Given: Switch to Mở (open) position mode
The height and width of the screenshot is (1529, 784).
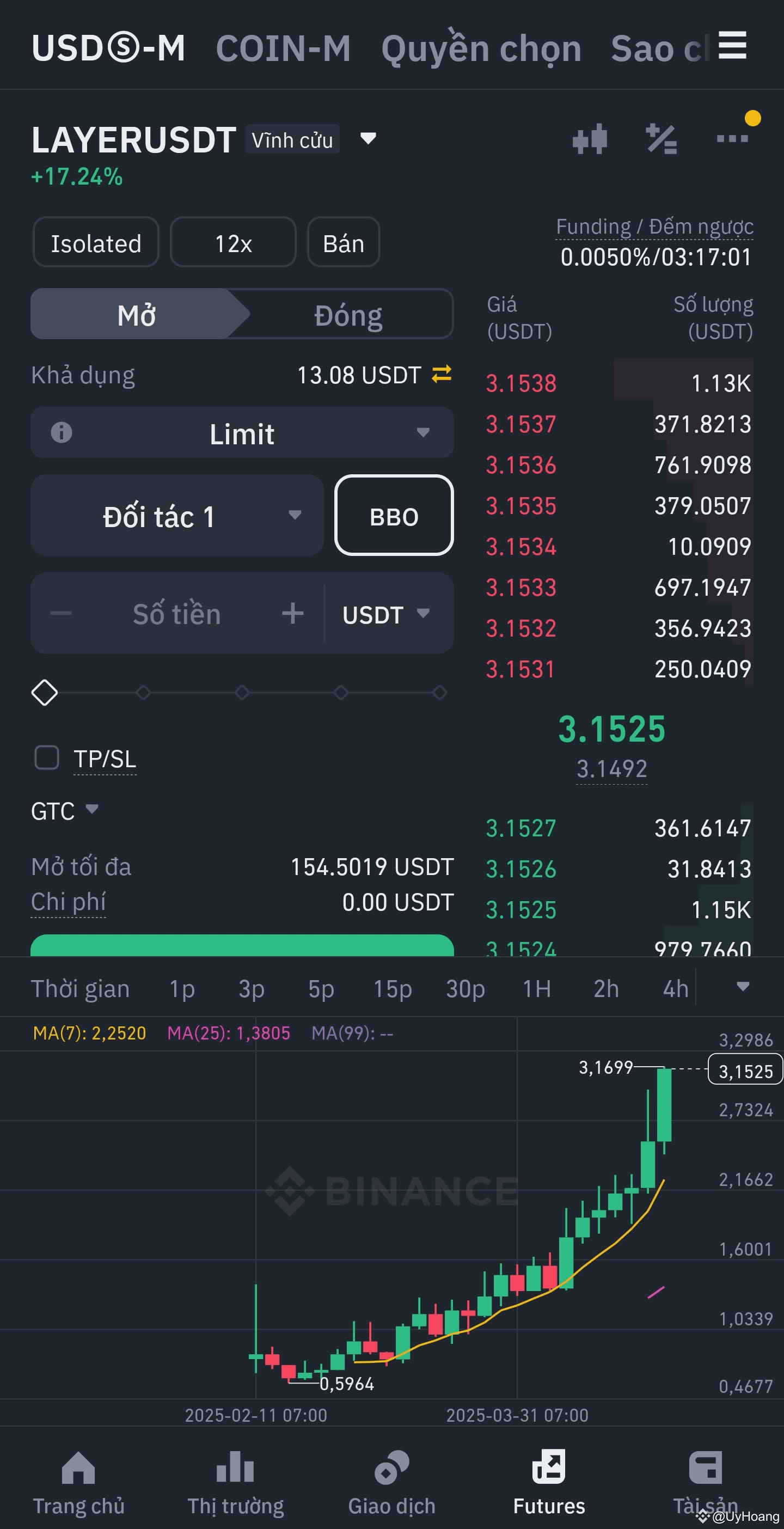Looking at the screenshot, I should 137,314.
